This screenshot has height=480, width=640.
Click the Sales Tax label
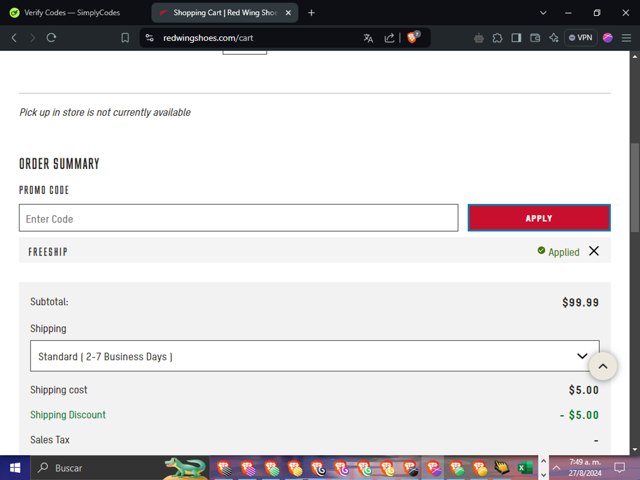pos(50,440)
